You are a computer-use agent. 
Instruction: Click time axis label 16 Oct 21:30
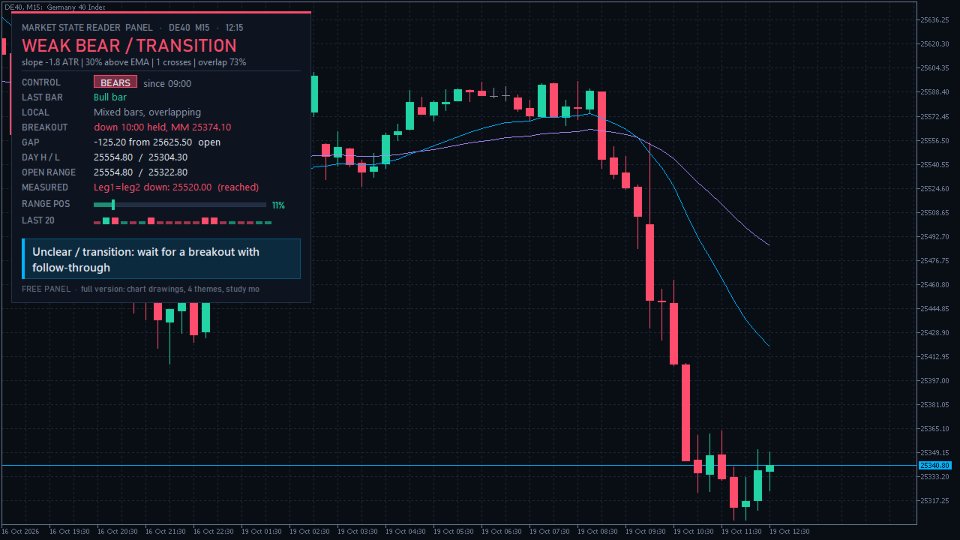pos(165,531)
